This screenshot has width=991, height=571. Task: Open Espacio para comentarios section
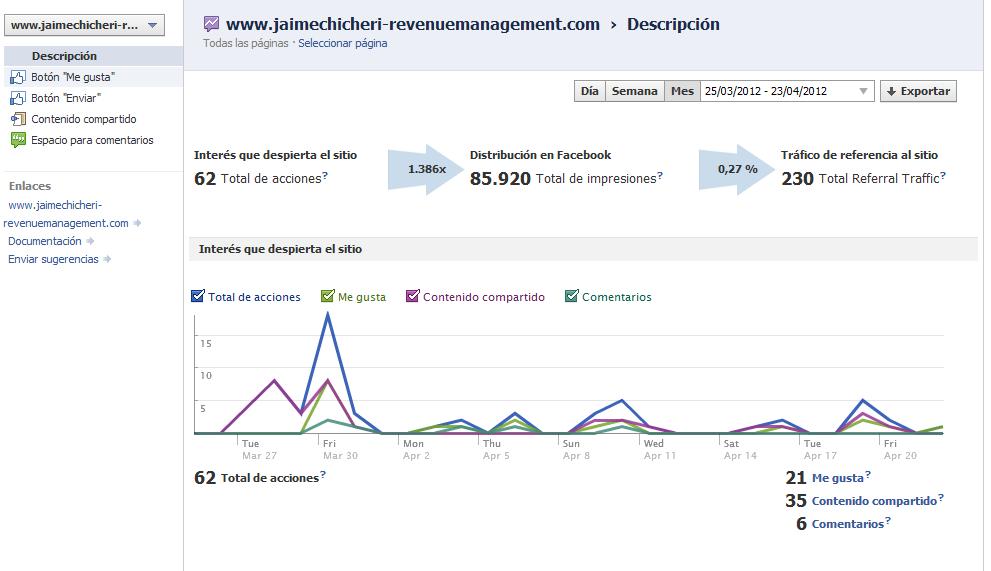coord(93,140)
